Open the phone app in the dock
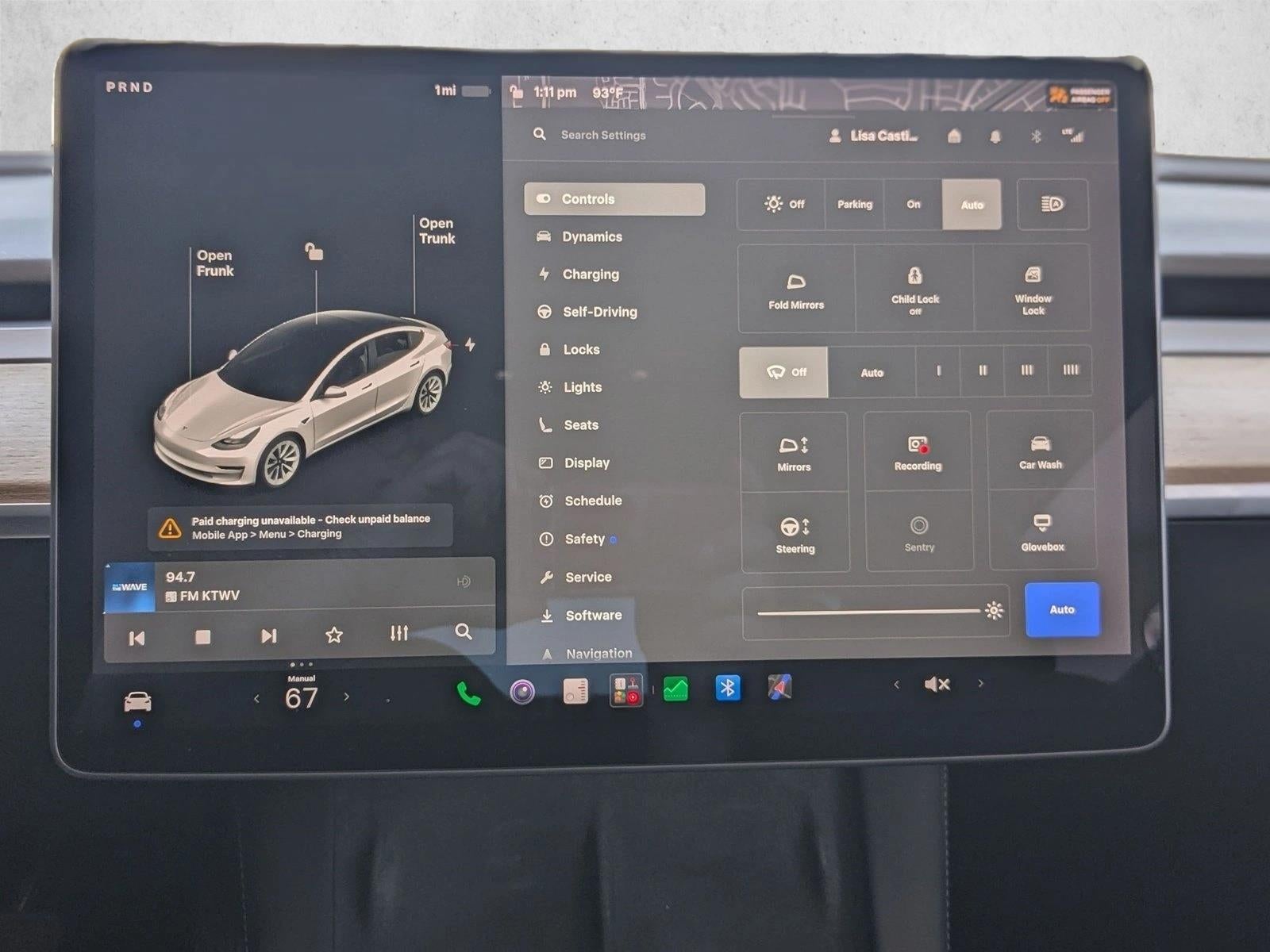Image resolution: width=1270 pixels, height=952 pixels. [x=468, y=693]
